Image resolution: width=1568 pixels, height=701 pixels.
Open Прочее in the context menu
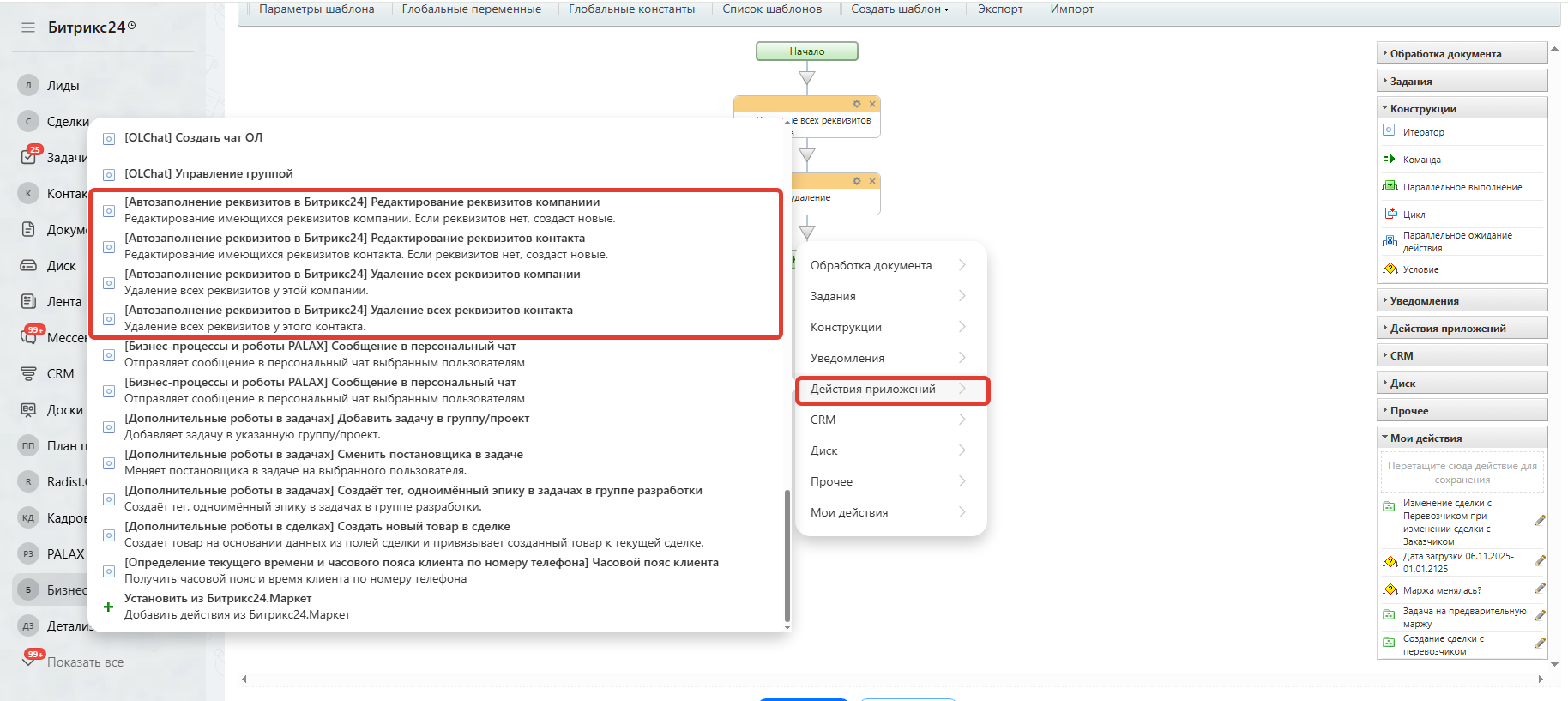891,481
